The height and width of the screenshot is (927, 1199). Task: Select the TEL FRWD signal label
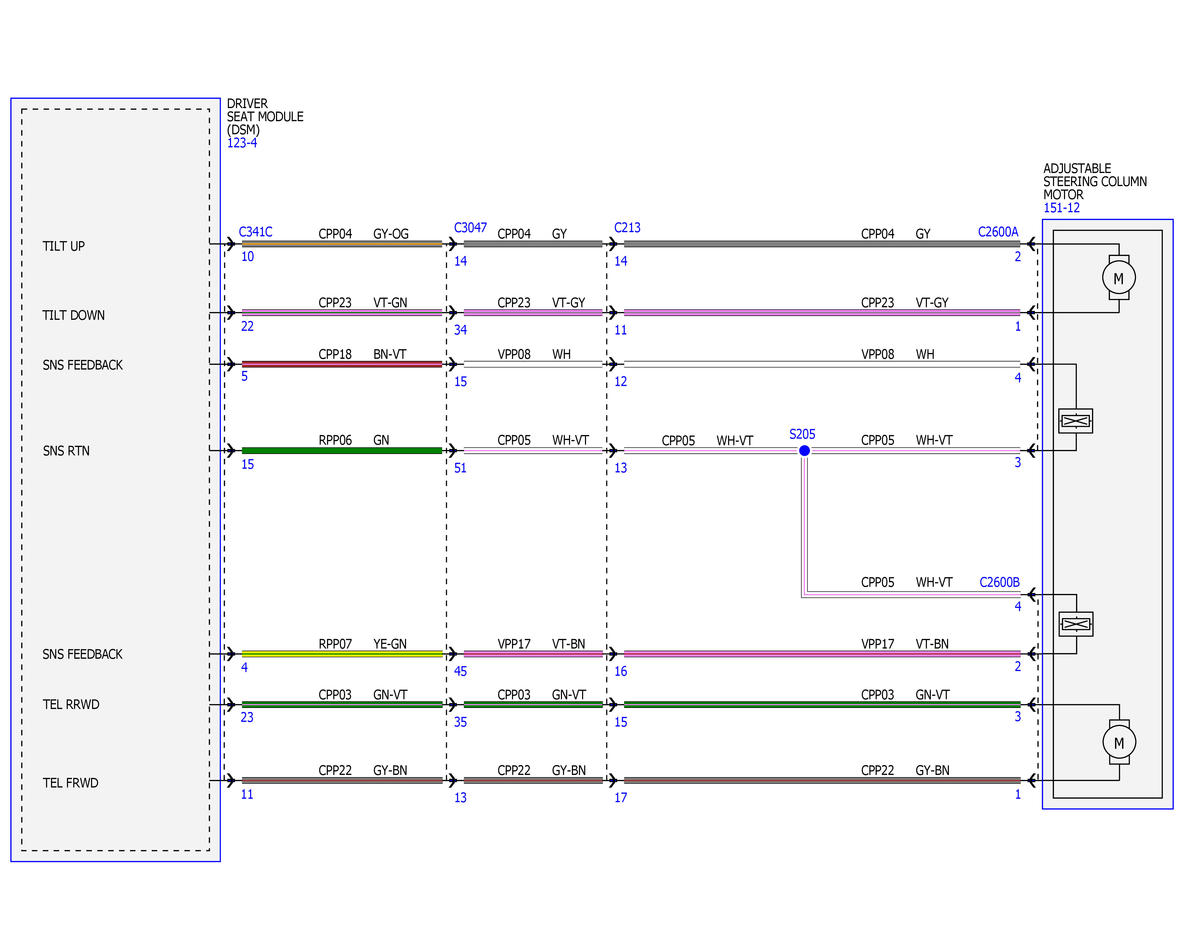pyautogui.click(x=70, y=783)
